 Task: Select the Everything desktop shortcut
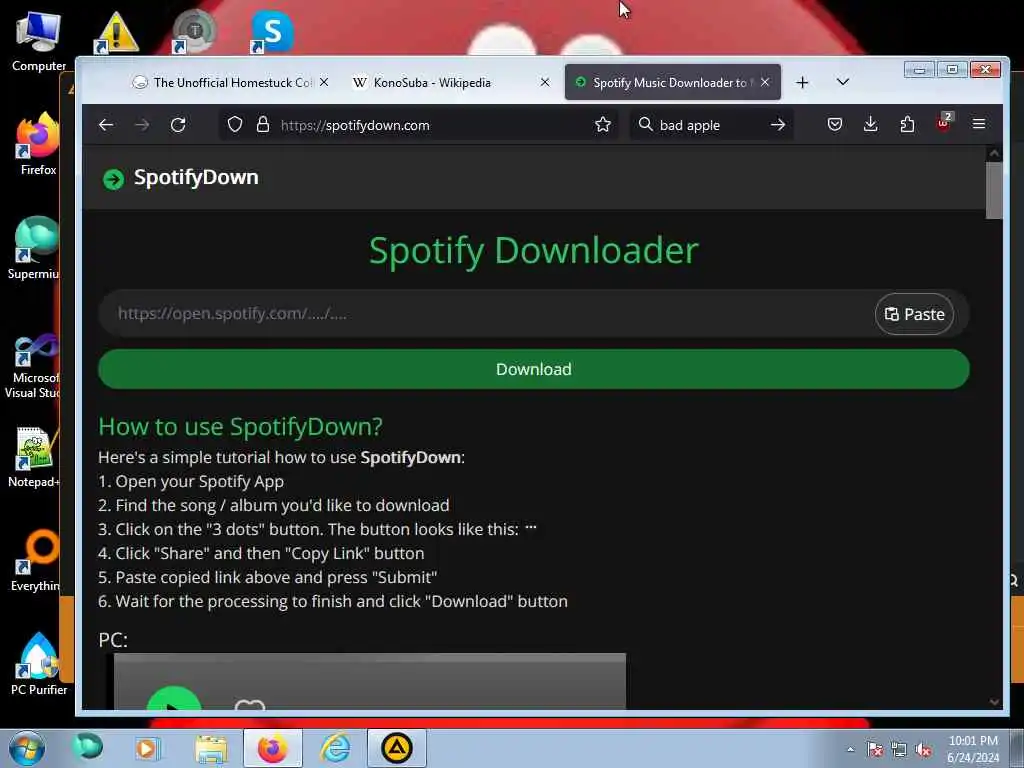coord(37,560)
